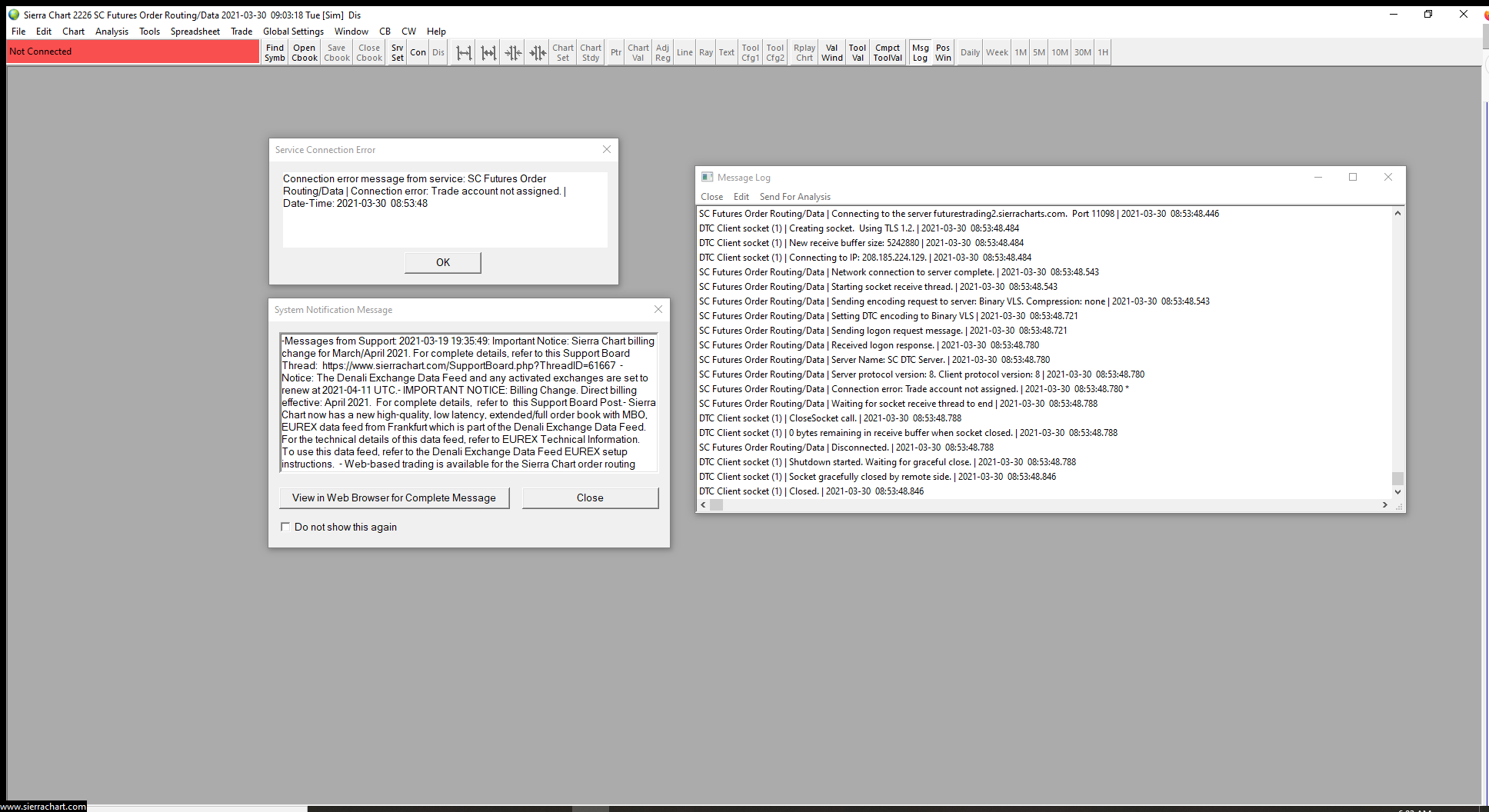Open Chart Stdy studies button
This screenshot has width=1489, height=812.
tap(591, 52)
